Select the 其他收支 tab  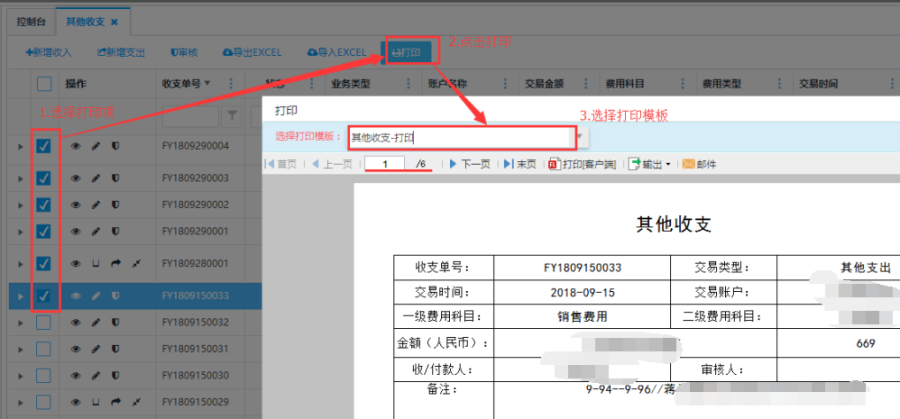click(86, 21)
